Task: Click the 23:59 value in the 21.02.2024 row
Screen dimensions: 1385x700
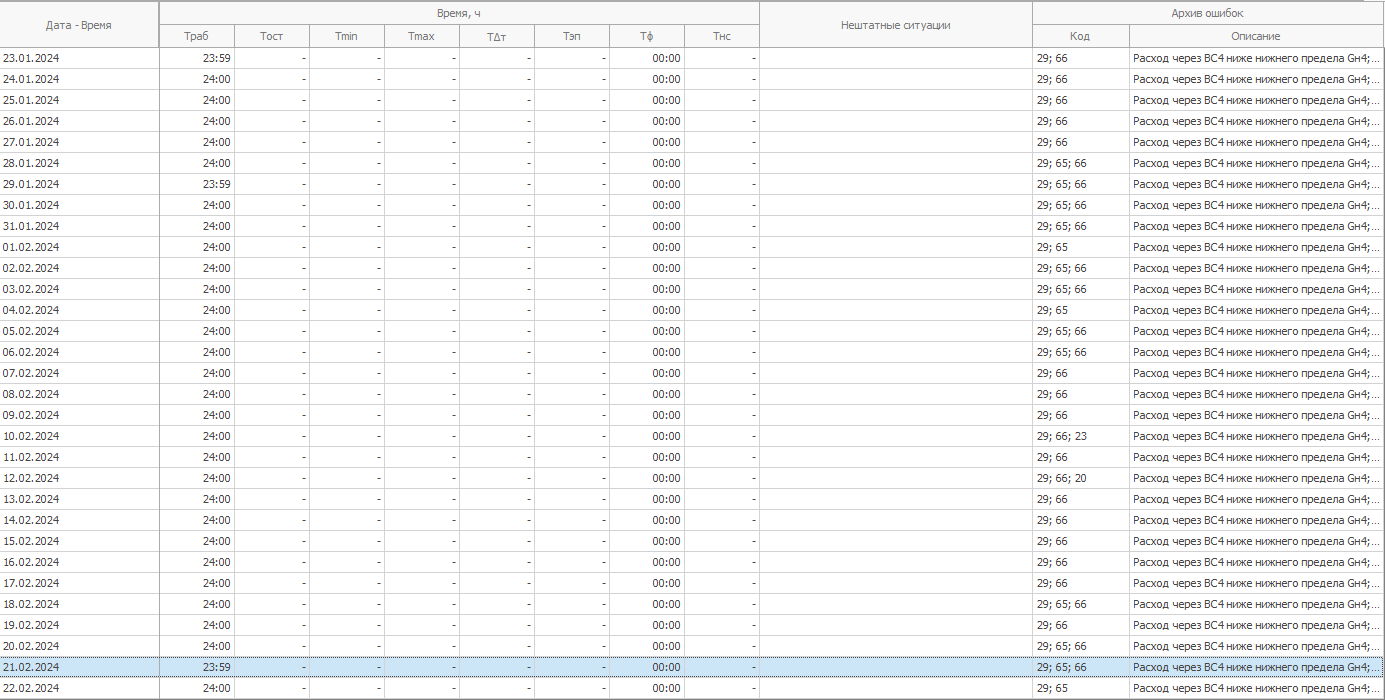Action: 197,667
